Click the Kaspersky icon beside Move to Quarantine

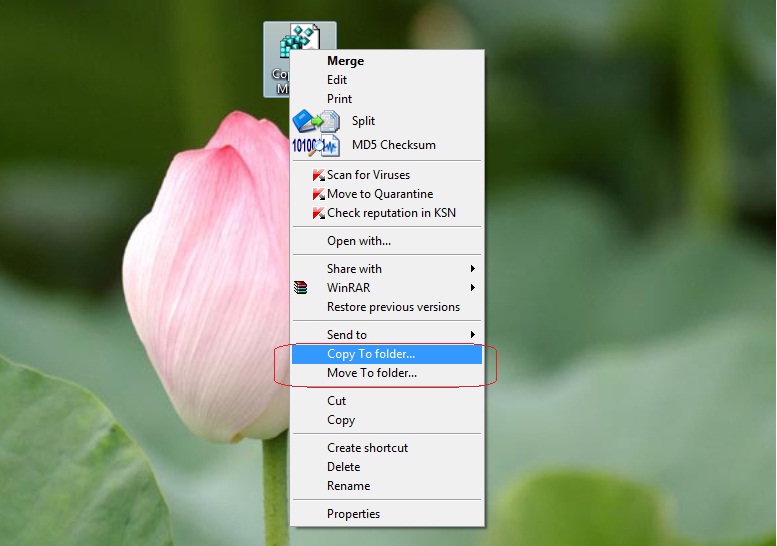pos(318,195)
